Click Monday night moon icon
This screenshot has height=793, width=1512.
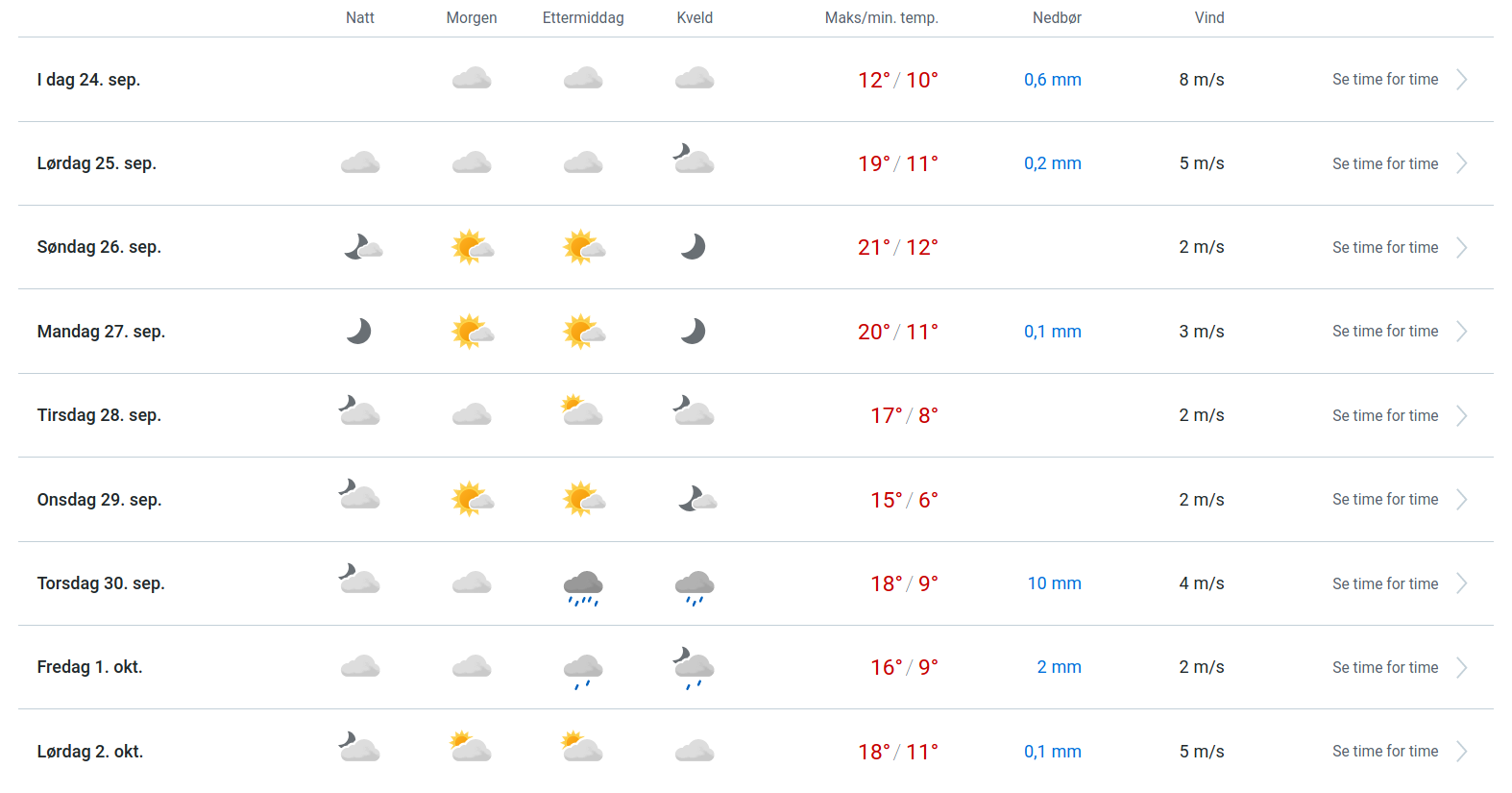[x=359, y=332]
